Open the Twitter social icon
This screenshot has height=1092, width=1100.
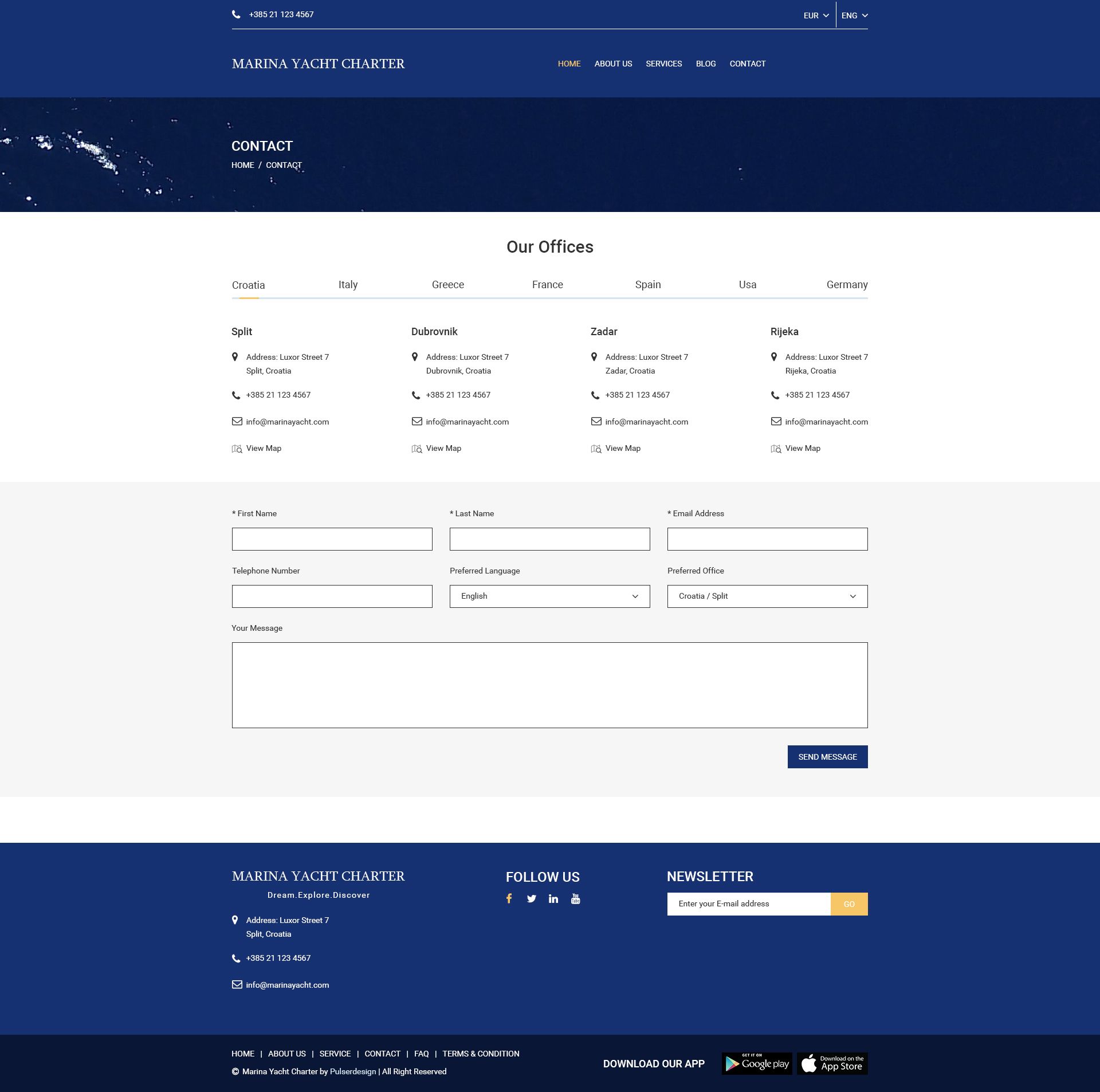[531, 898]
